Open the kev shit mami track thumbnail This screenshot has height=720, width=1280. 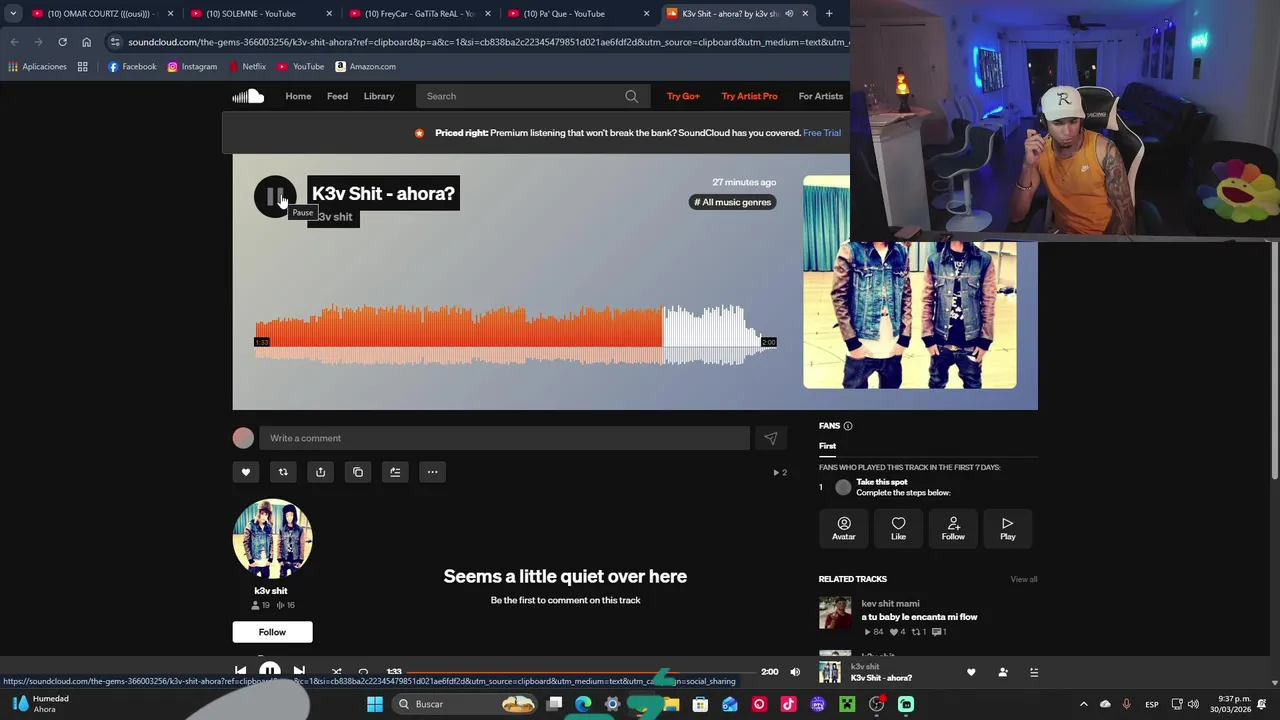[x=835, y=614]
